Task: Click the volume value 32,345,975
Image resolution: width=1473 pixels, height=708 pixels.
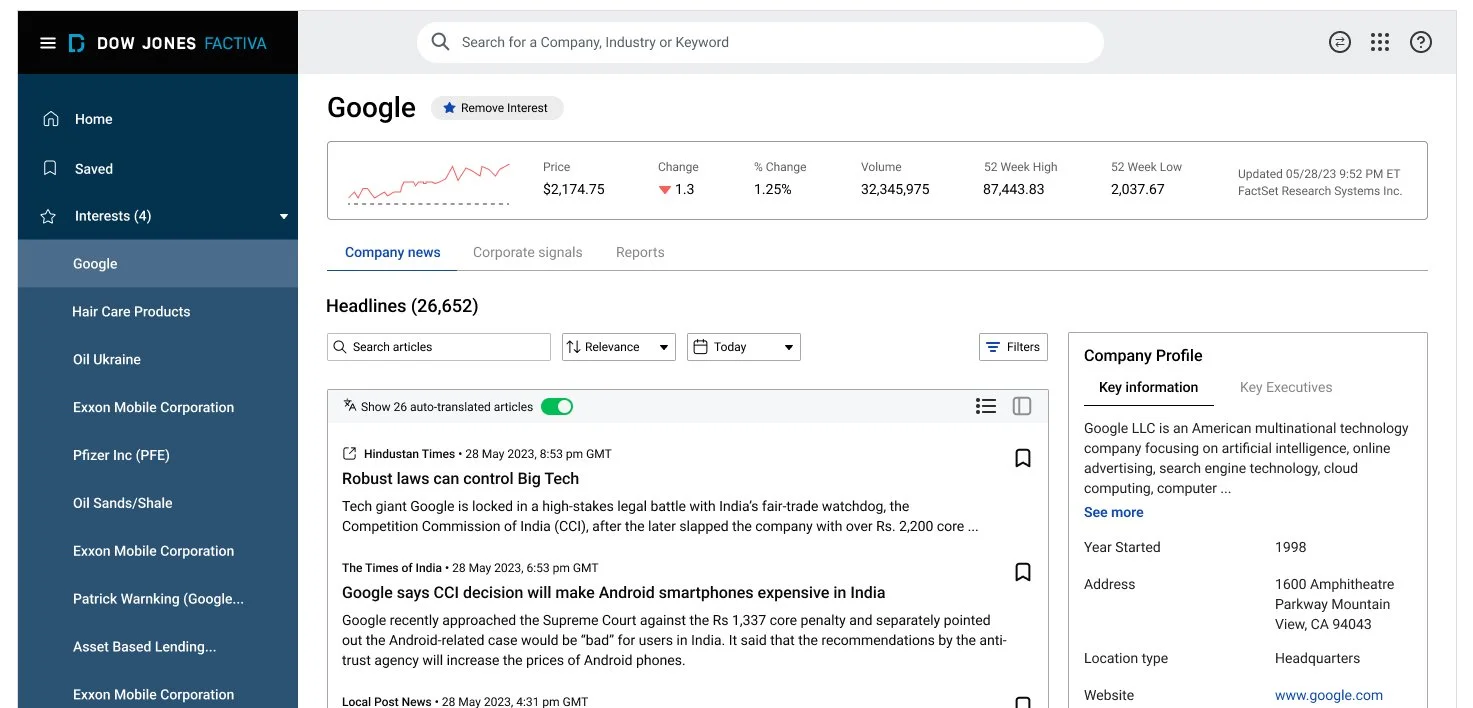Action: (895, 189)
